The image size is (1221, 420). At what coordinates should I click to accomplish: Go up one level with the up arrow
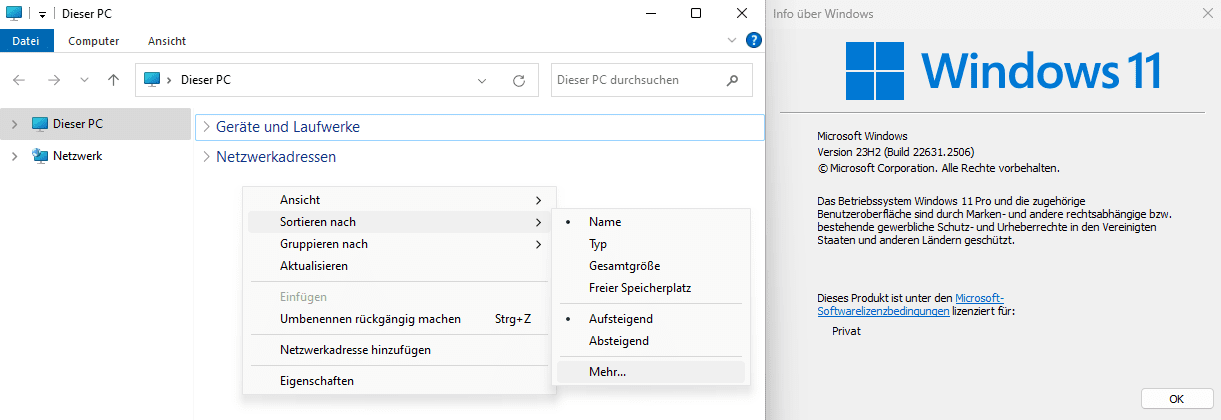113,80
